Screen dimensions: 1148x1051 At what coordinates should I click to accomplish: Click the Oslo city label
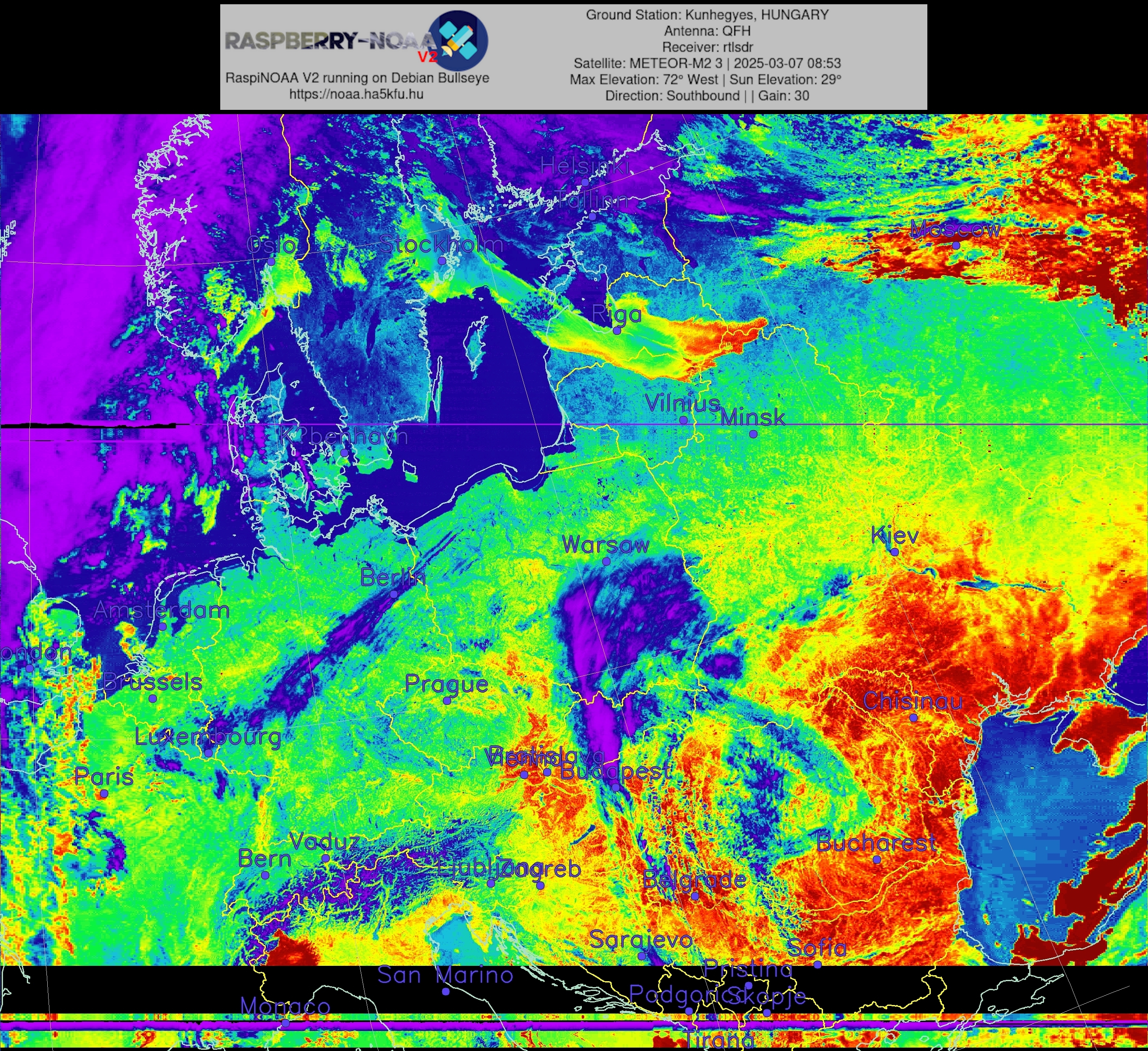point(272,245)
